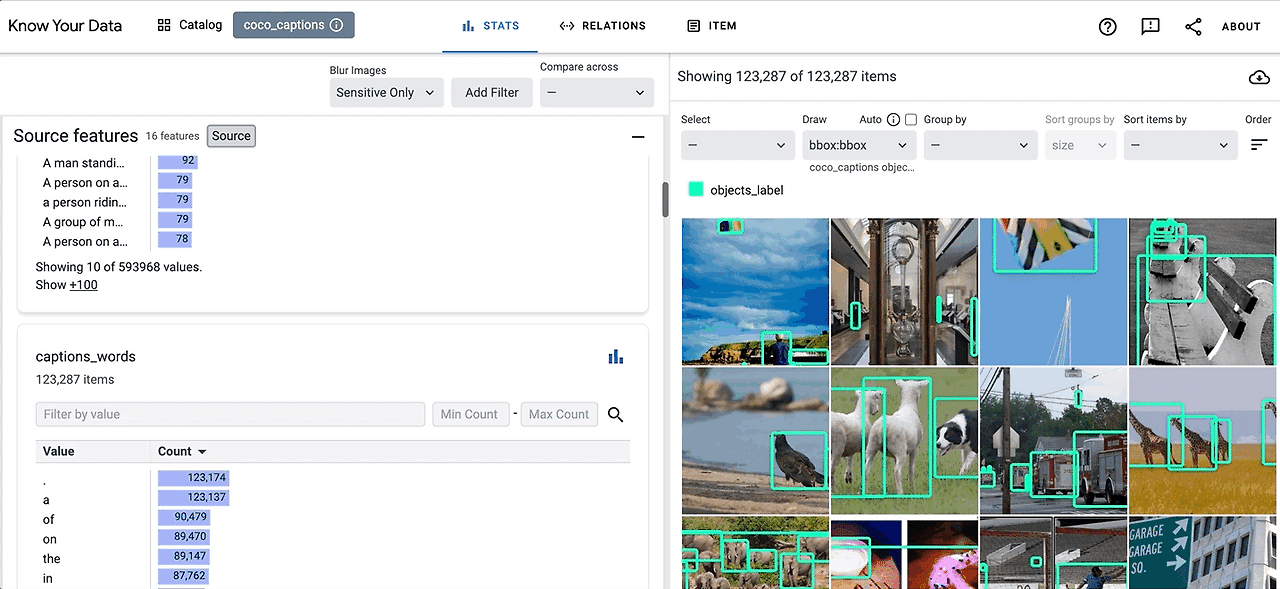The image size is (1280, 589).
Task: Click the left panel vertical scrollbar
Action: coord(665,199)
